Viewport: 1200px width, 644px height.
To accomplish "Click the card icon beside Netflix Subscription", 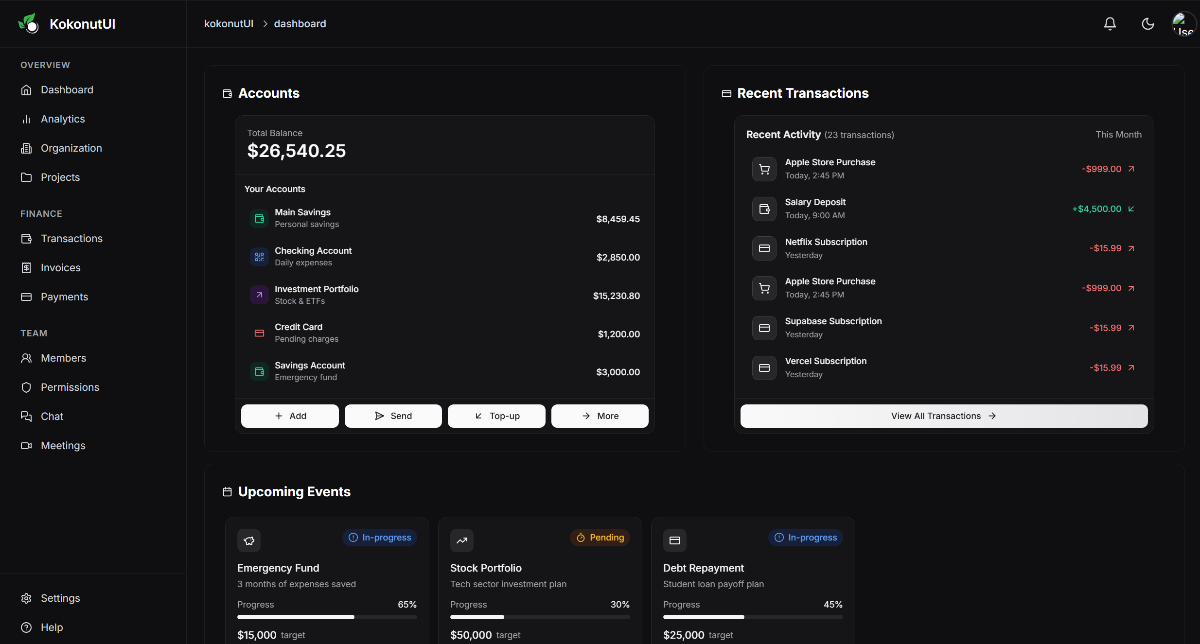I will 764,248.
